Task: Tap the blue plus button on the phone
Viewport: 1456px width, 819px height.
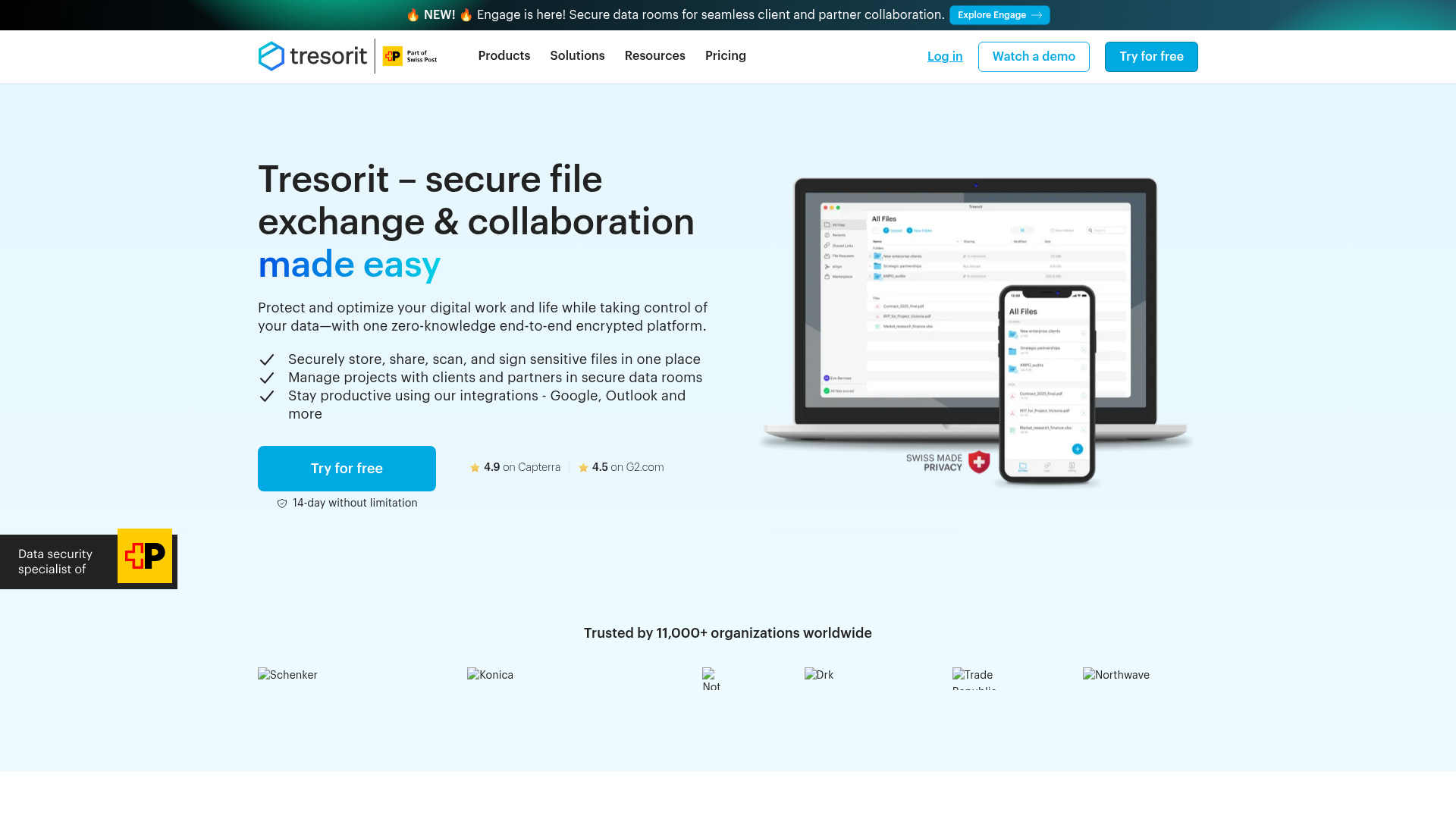Action: (x=1078, y=449)
